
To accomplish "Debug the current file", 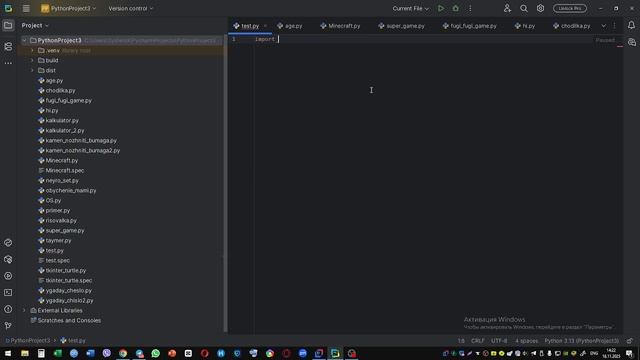I will 456,8.
